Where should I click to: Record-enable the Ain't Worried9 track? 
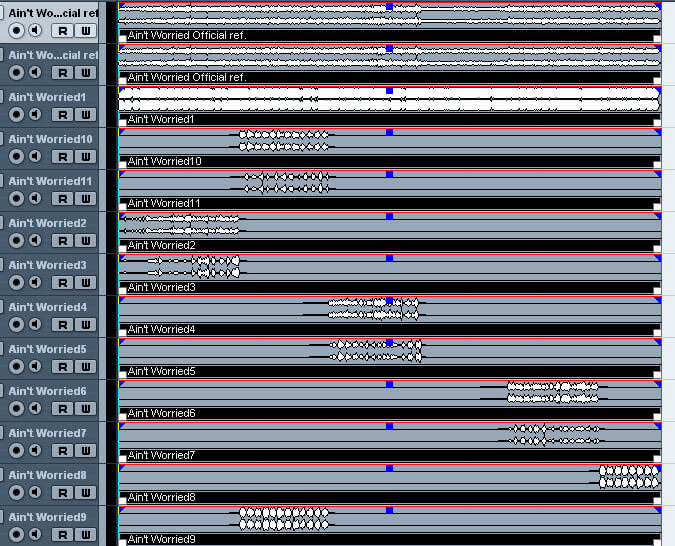point(16,534)
